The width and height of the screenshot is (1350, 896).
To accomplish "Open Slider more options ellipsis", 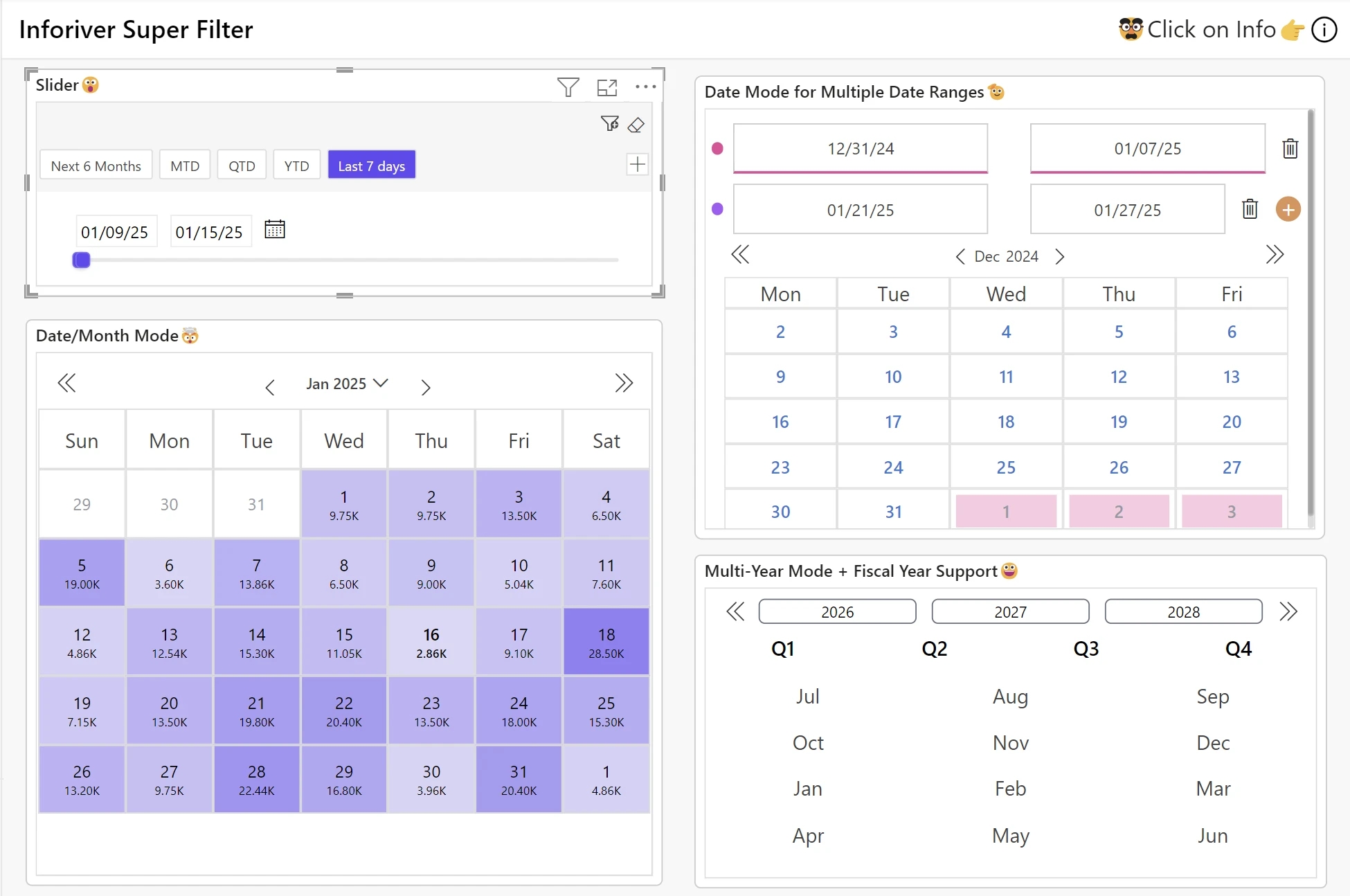I will (x=645, y=87).
